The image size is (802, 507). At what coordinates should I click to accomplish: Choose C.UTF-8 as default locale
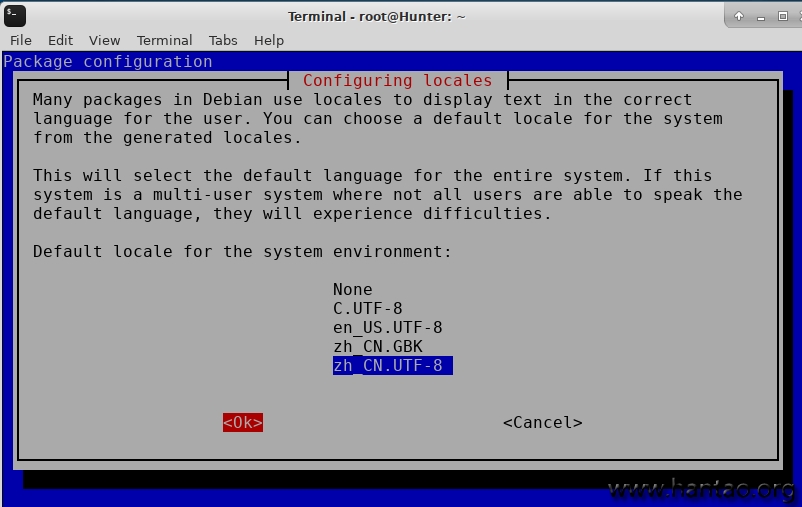click(367, 308)
